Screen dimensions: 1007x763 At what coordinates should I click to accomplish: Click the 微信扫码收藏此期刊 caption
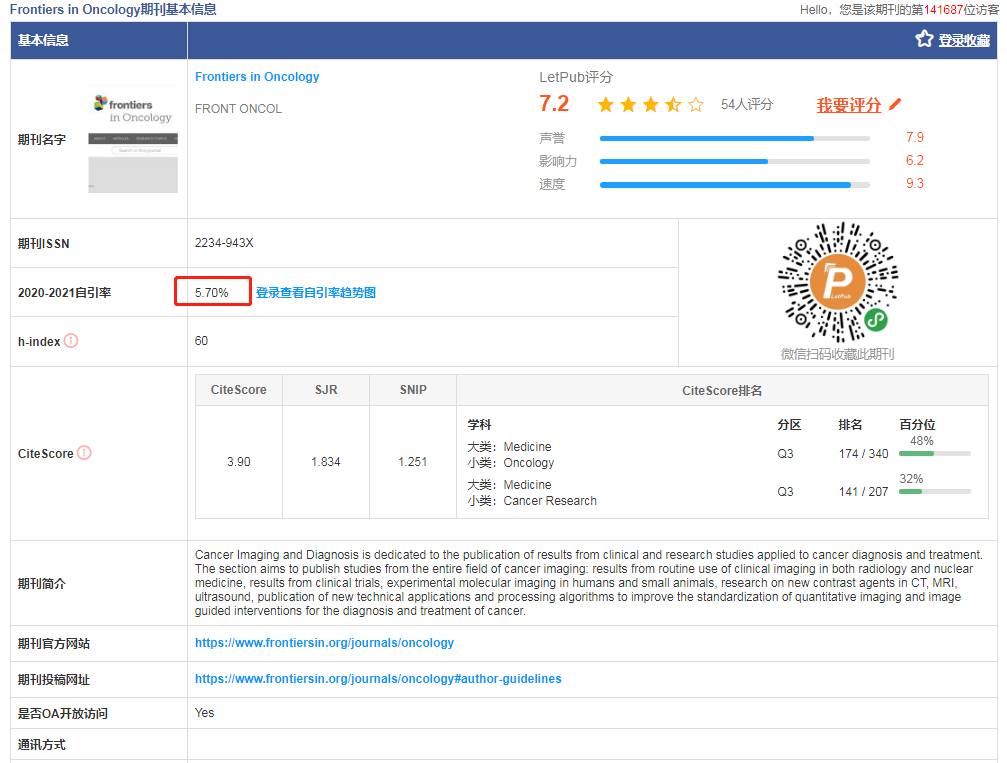point(837,355)
